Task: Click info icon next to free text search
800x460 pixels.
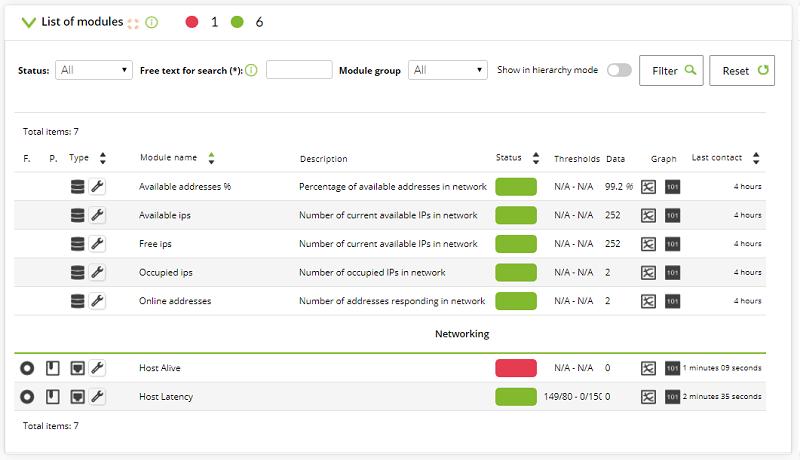Action: [x=251, y=70]
